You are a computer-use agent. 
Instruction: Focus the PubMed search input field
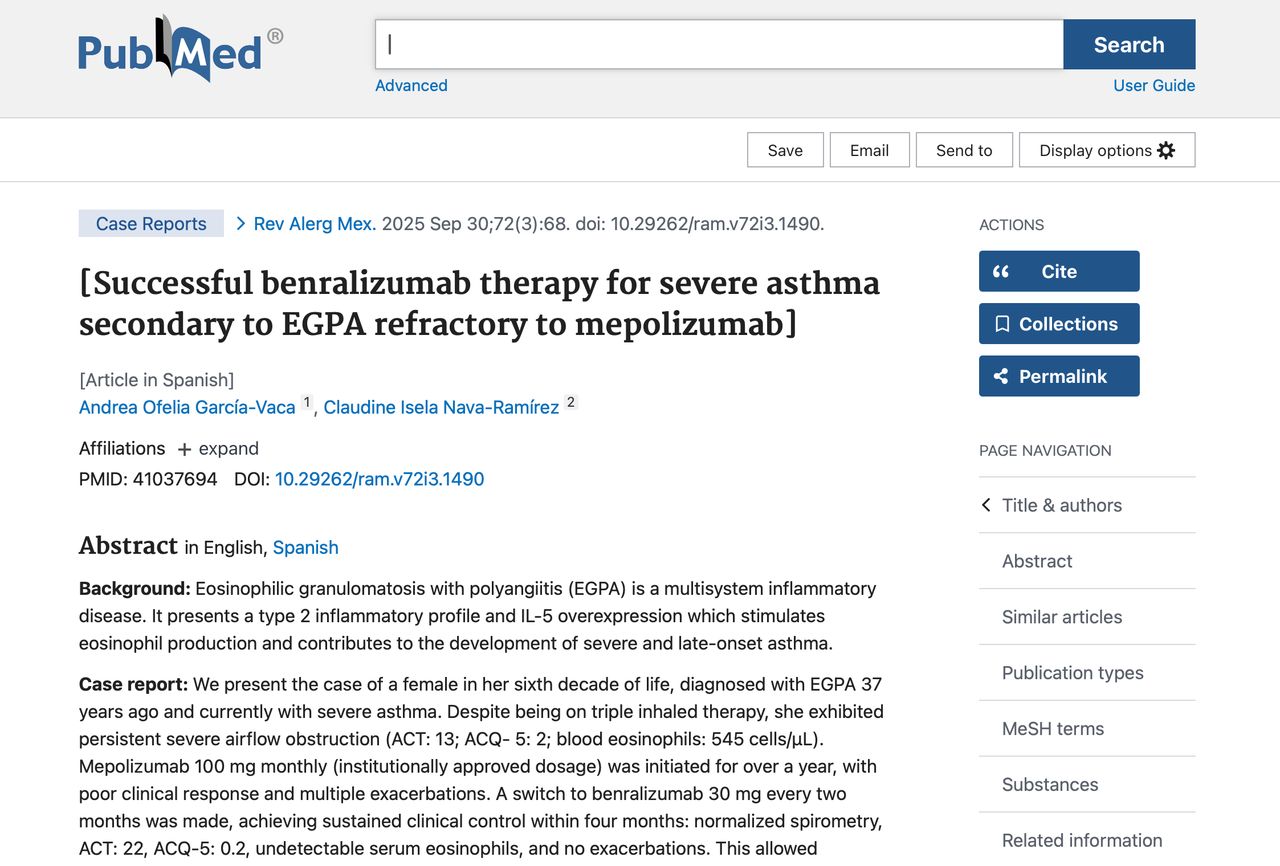click(x=718, y=44)
